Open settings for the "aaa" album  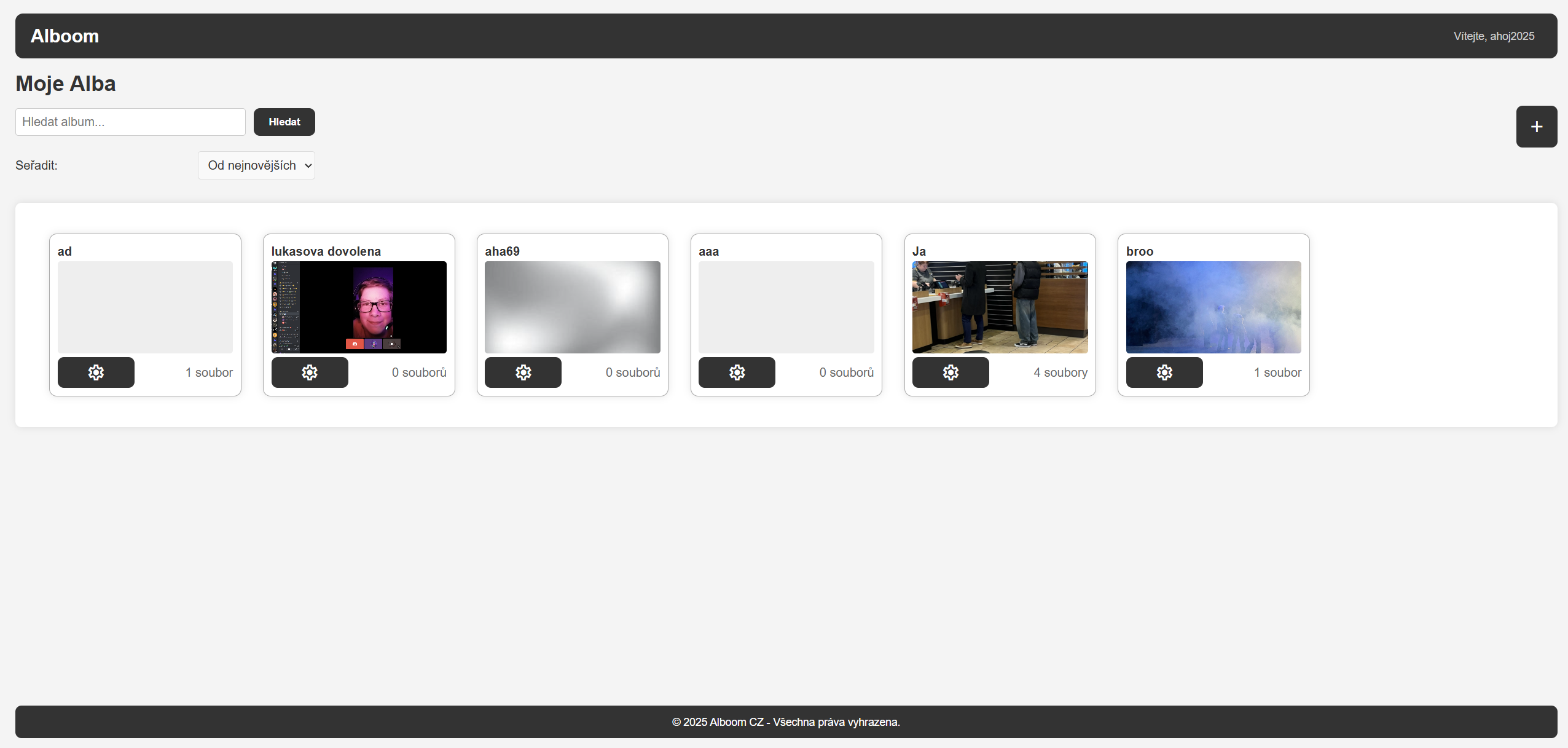pos(737,372)
